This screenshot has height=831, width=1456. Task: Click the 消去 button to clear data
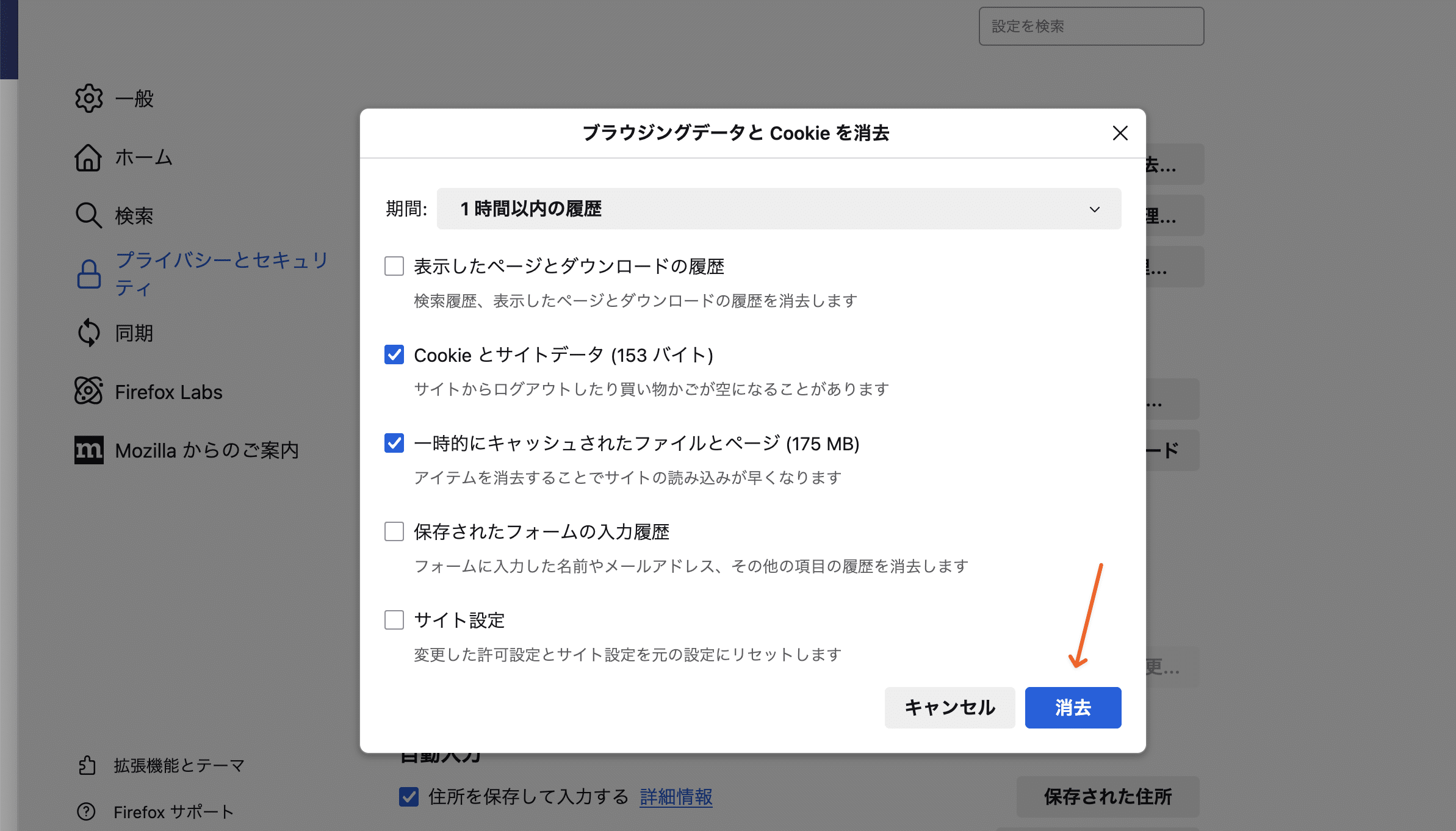click(1072, 707)
